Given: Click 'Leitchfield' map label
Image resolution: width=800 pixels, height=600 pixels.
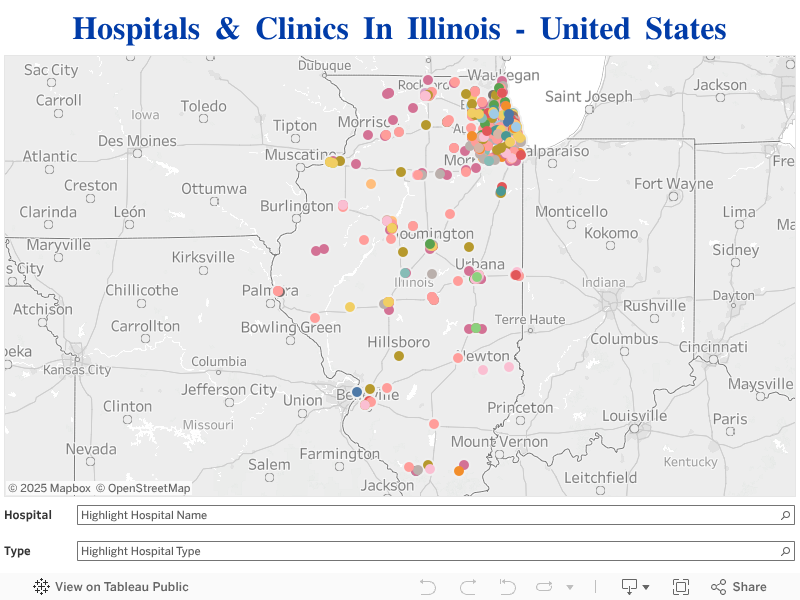Looking at the screenshot, I should click(x=600, y=478).
